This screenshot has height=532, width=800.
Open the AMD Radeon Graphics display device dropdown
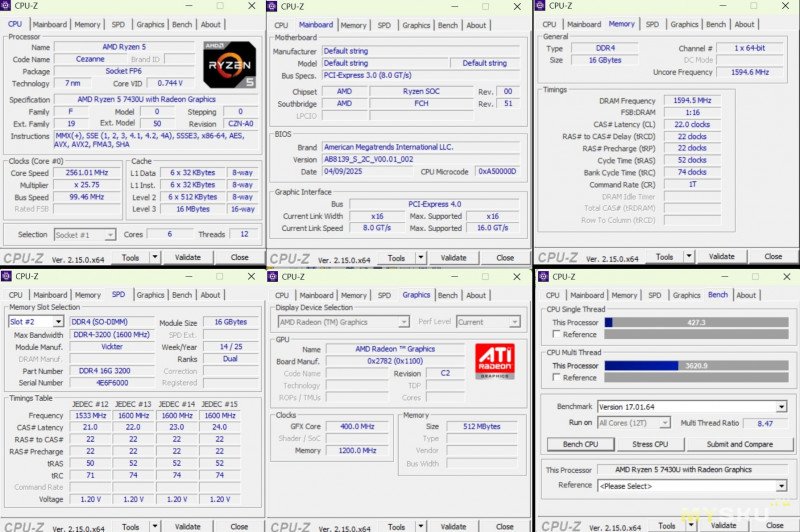pyautogui.click(x=343, y=322)
